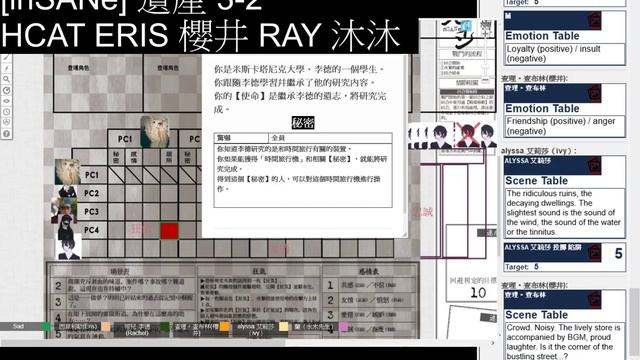Click the zoom level slider handle
The height and width of the screenshot is (360, 640).
486,67
